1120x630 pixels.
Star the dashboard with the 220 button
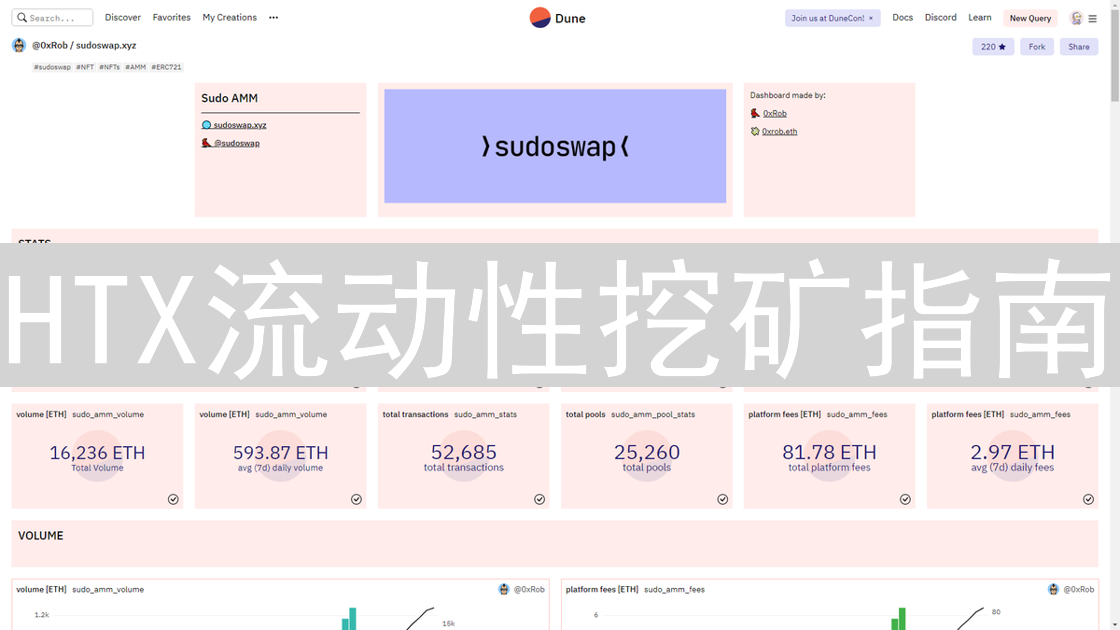pyautogui.click(x=993, y=46)
